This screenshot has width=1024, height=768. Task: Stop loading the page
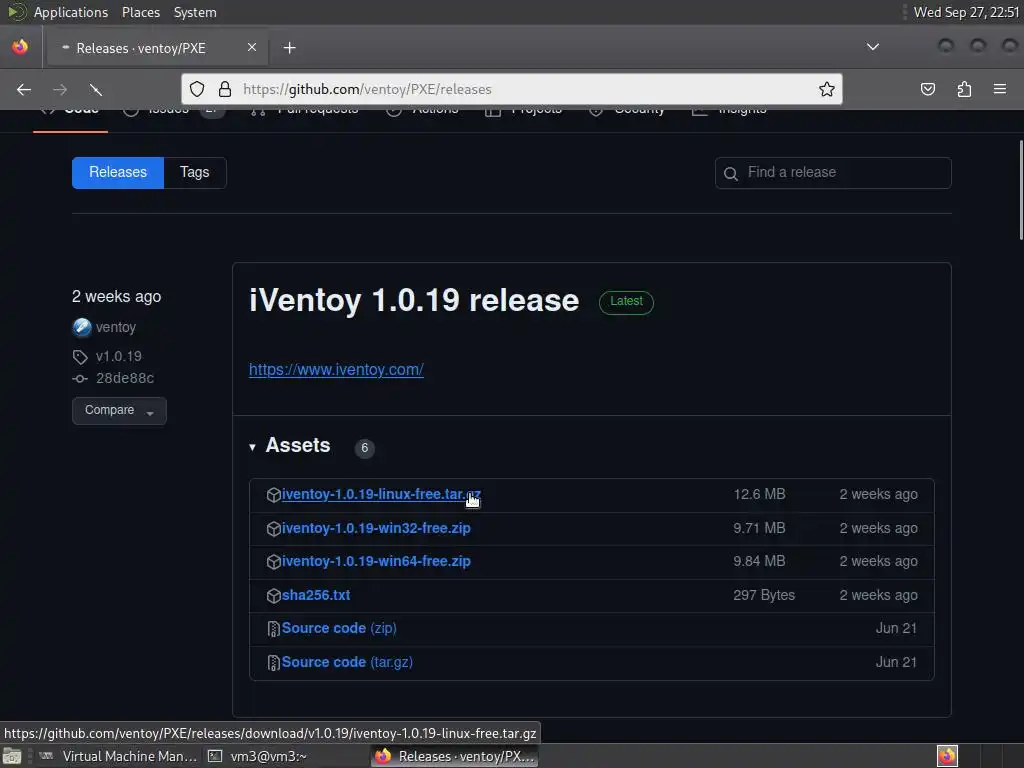point(95,89)
